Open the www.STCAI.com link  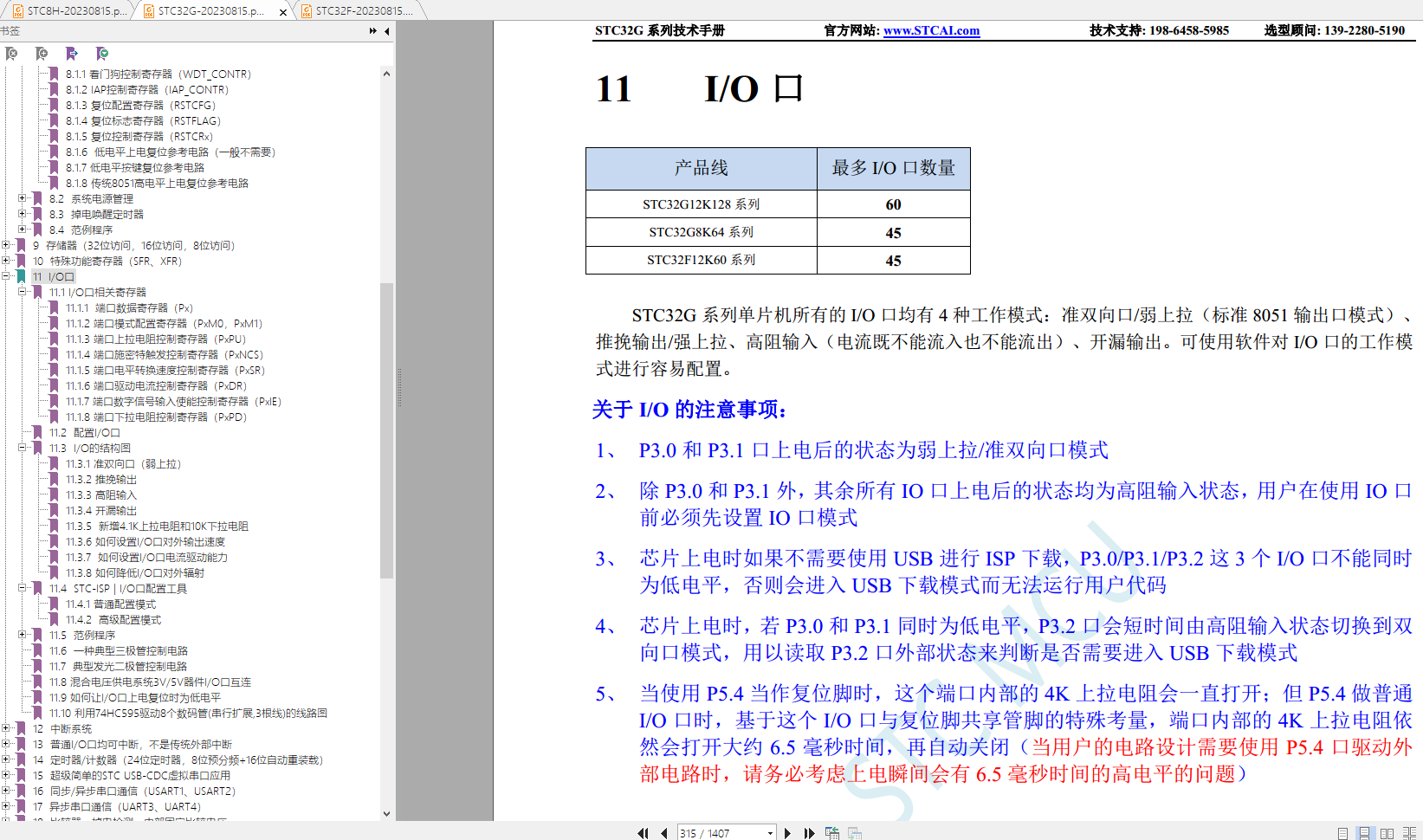(931, 30)
